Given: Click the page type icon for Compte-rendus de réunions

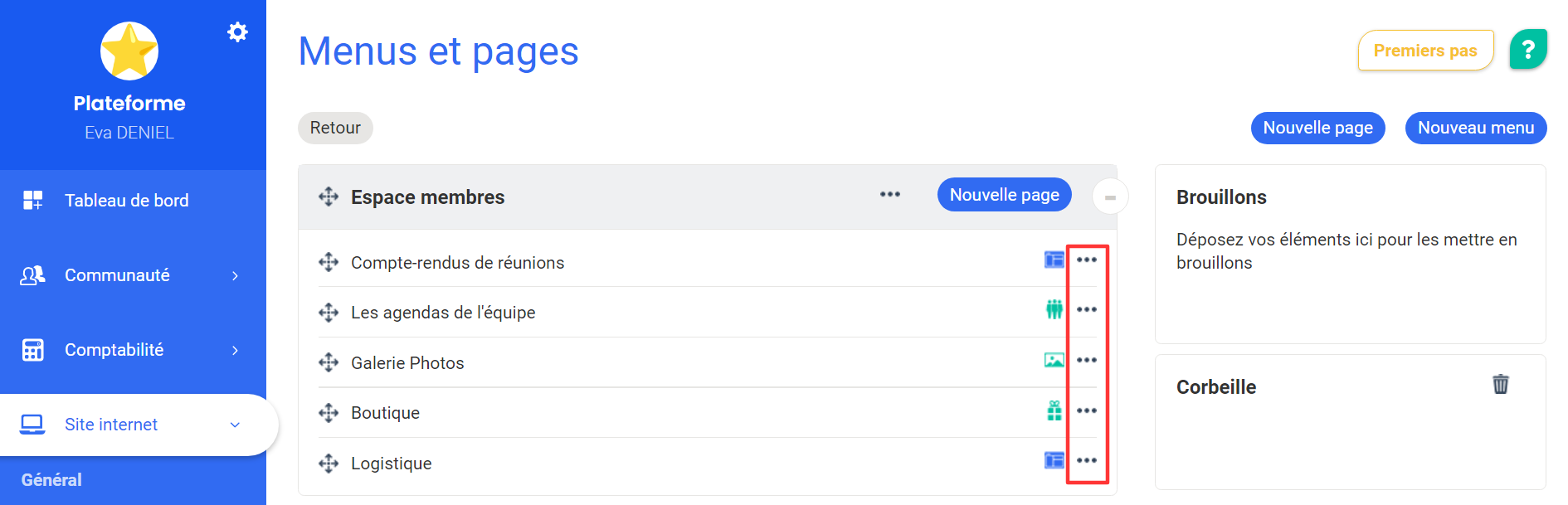Looking at the screenshot, I should [x=1054, y=260].
